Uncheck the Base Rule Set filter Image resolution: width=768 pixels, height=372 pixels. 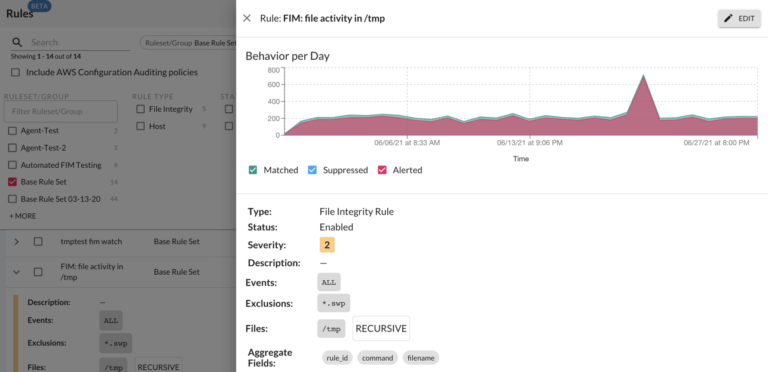13,182
